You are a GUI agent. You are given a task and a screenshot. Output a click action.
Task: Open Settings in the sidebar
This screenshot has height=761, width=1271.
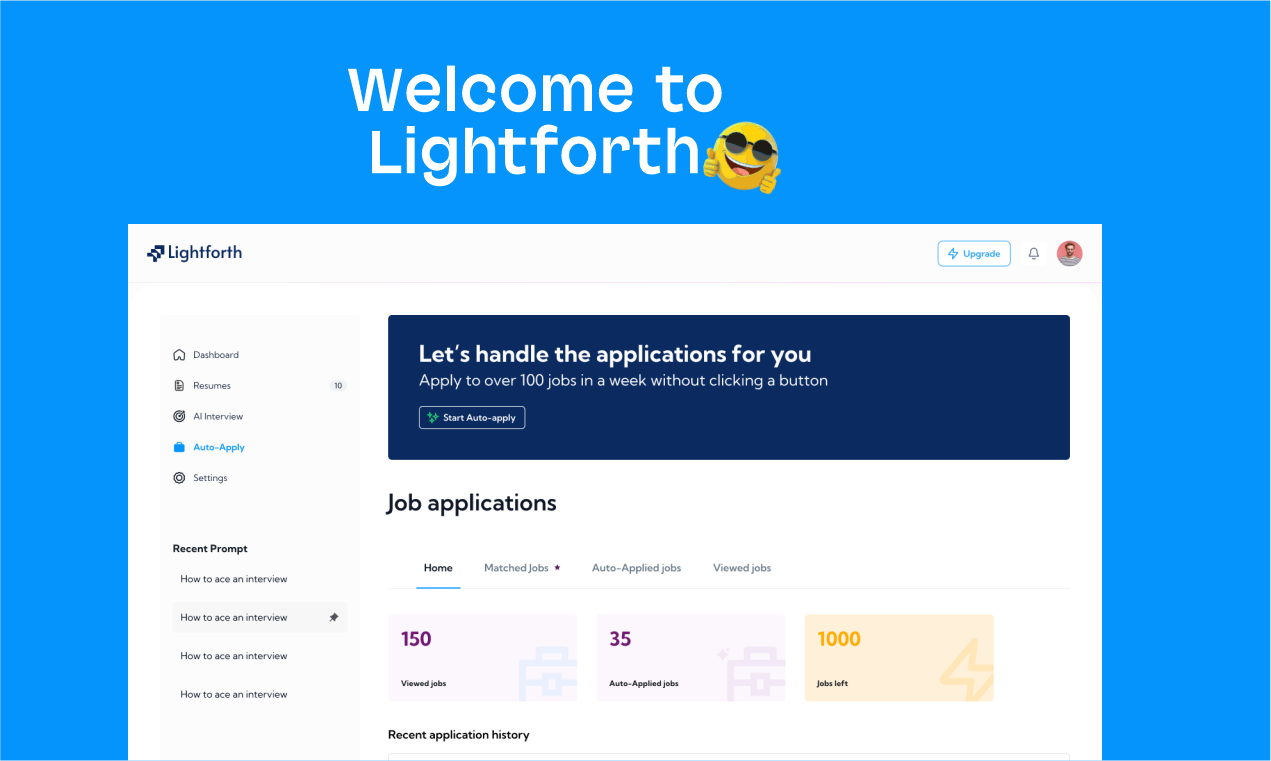[x=210, y=478]
